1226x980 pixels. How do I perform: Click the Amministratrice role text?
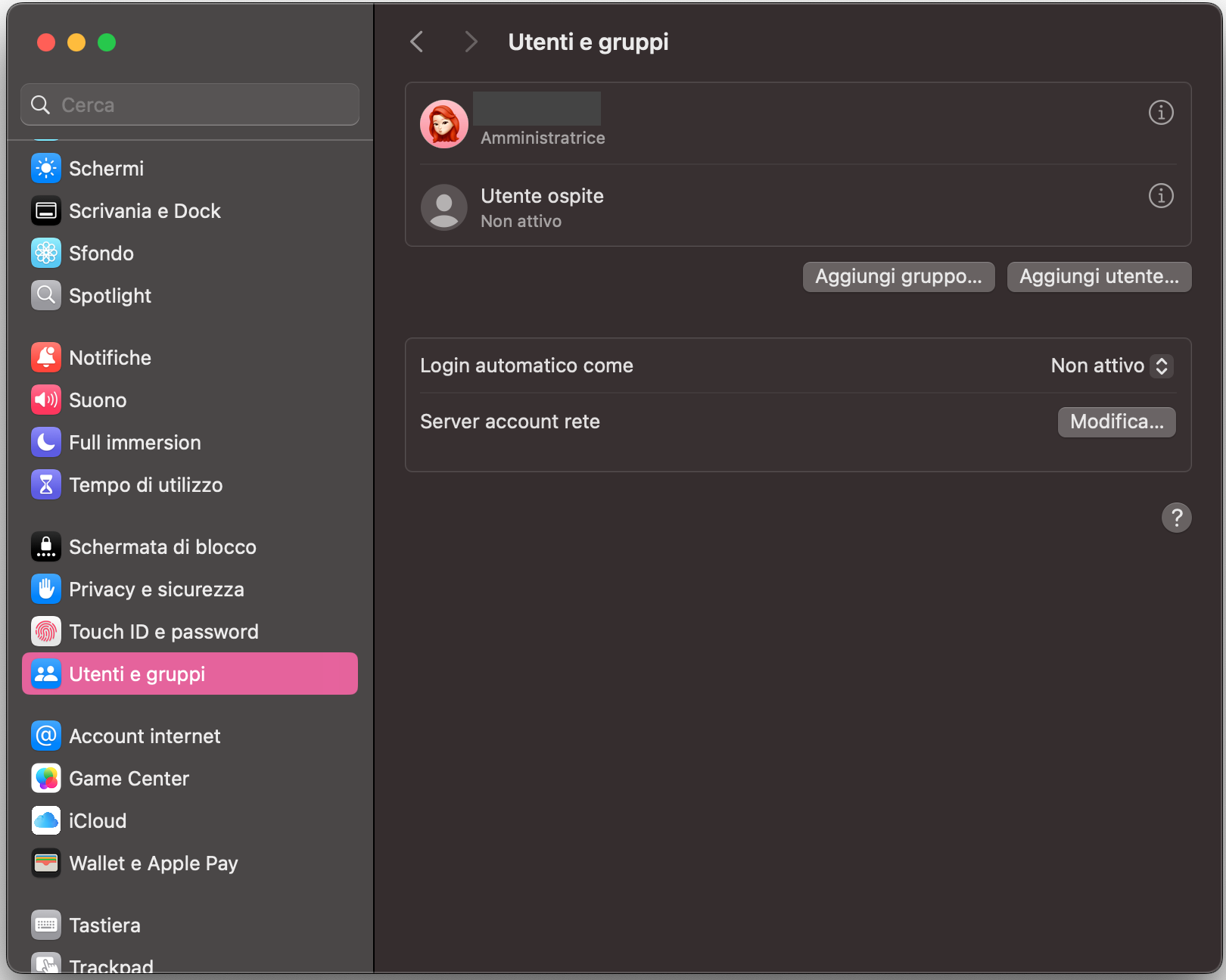coord(543,138)
